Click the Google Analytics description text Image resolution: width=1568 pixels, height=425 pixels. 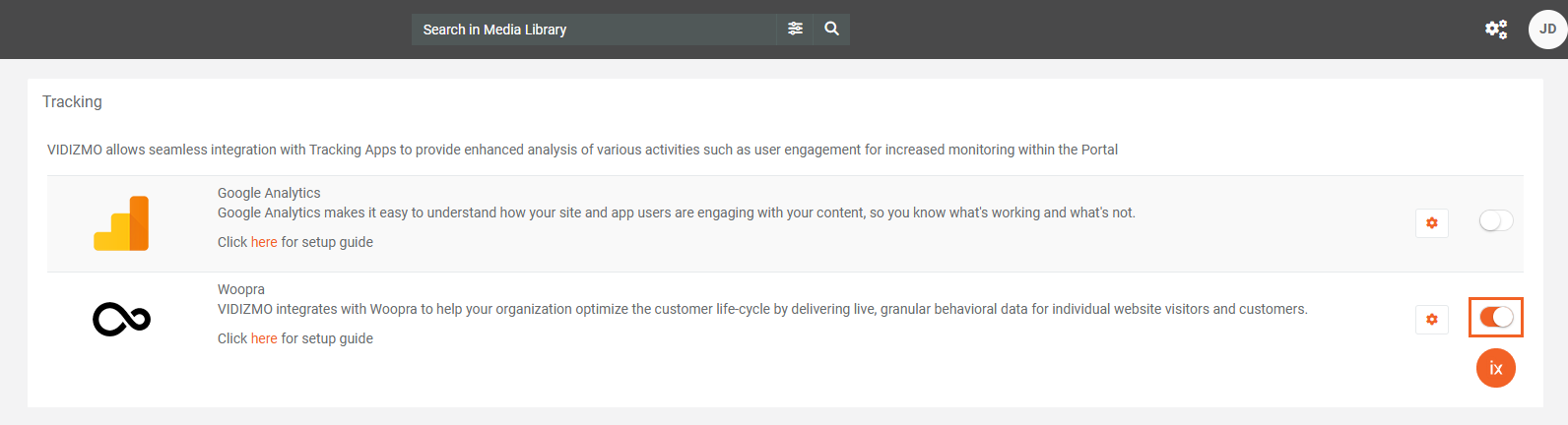click(x=676, y=212)
